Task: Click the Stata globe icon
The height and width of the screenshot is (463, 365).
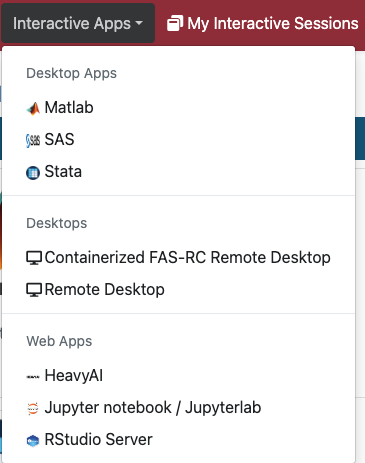Action: pyautogui.click(x=33, y=173)
